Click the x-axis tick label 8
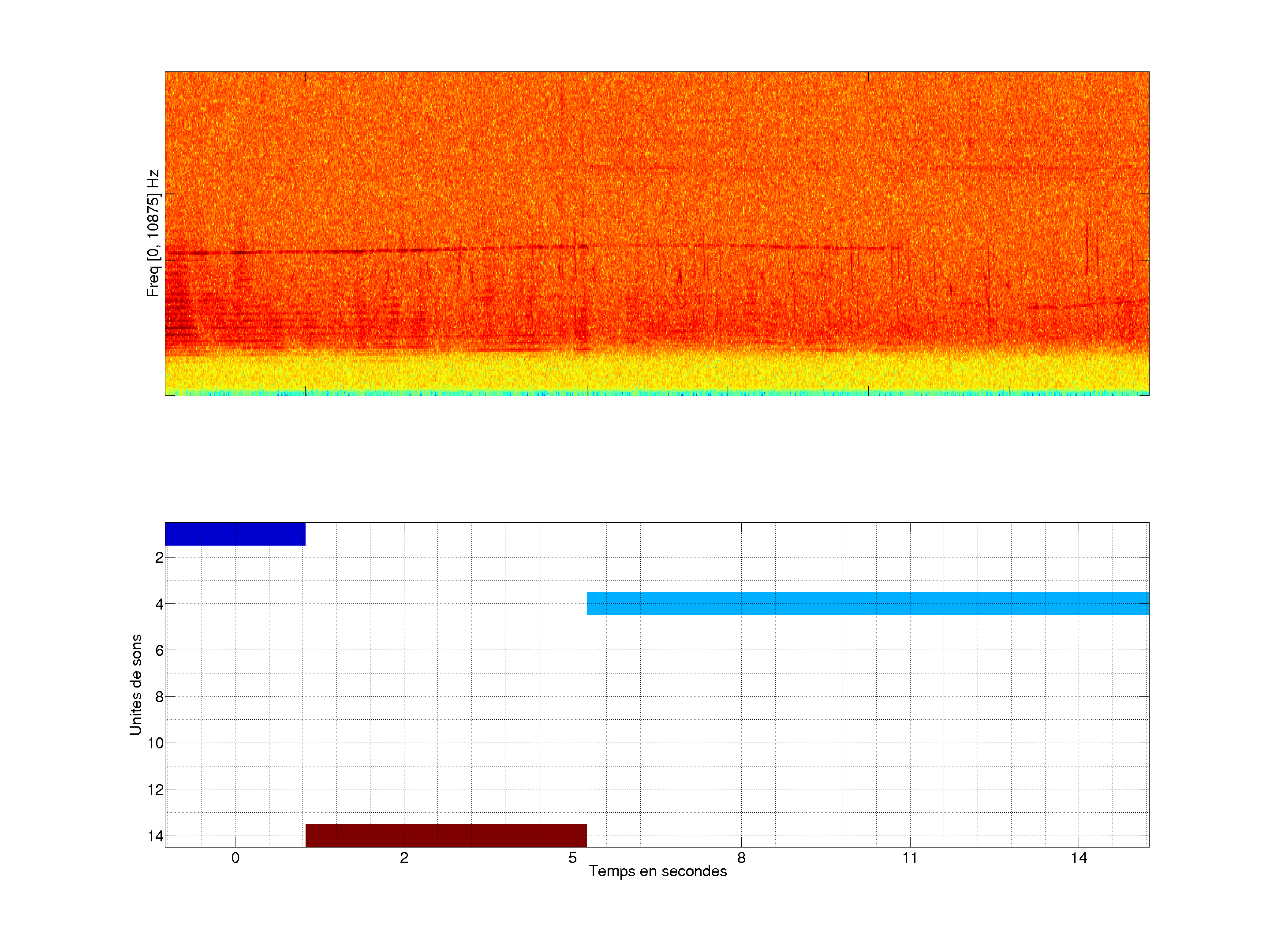The width and height of the screenshot is (1270, 952). [x=741, y=858]
